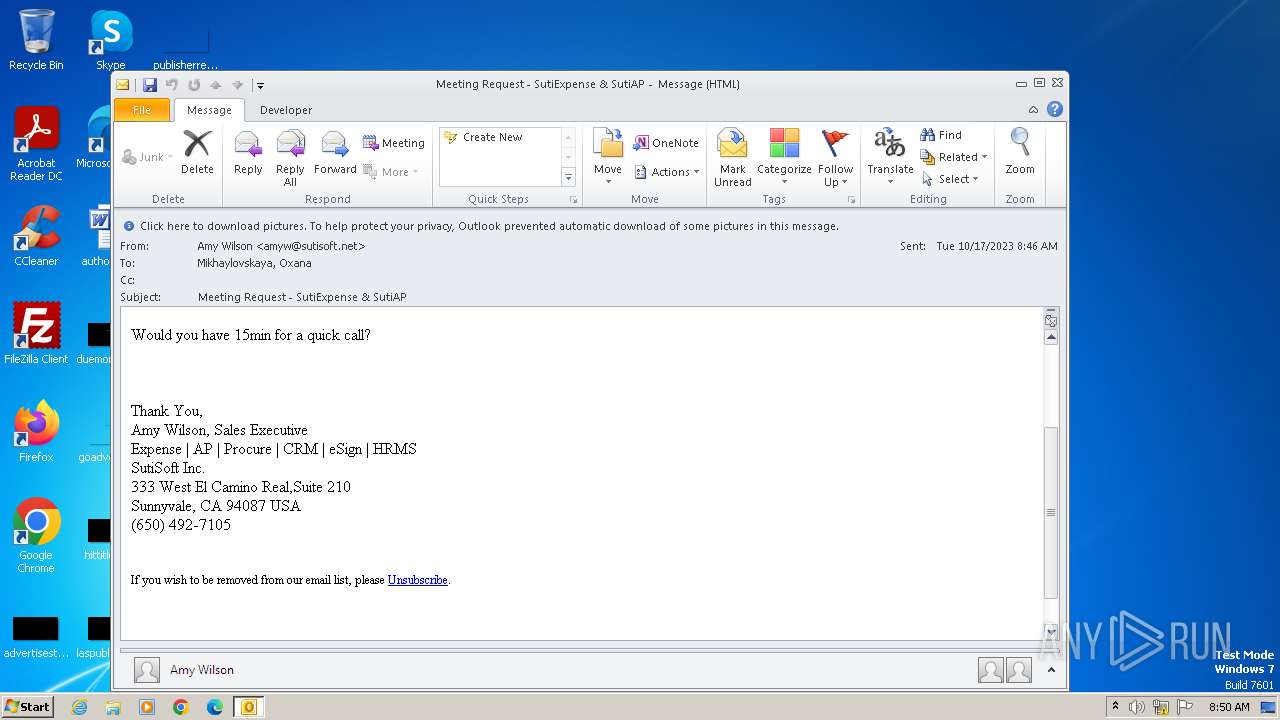The width and height of the screenshot is (1280, 720).
Task: Open the Select dropdown
Action: click(x=950, y=179)
